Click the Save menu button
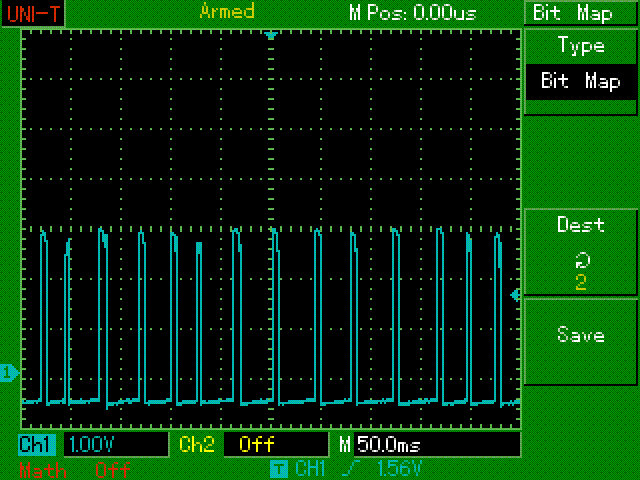 [x=580, y=342]
